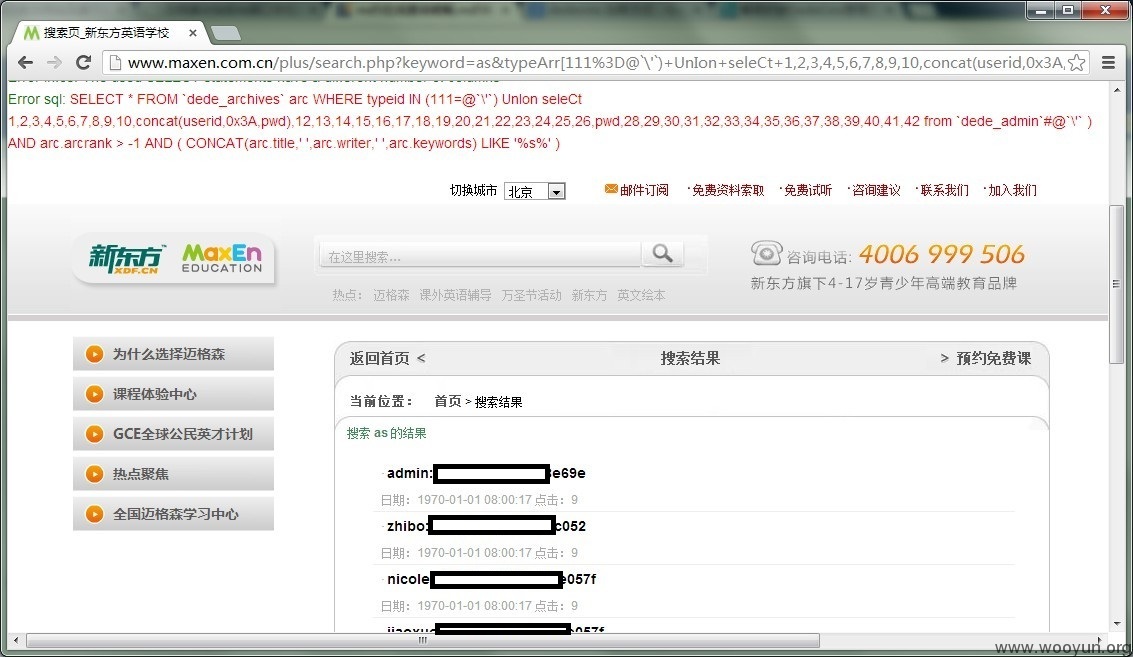Open the 切换城市 city dropdown showing 北京

pos(534,192)
